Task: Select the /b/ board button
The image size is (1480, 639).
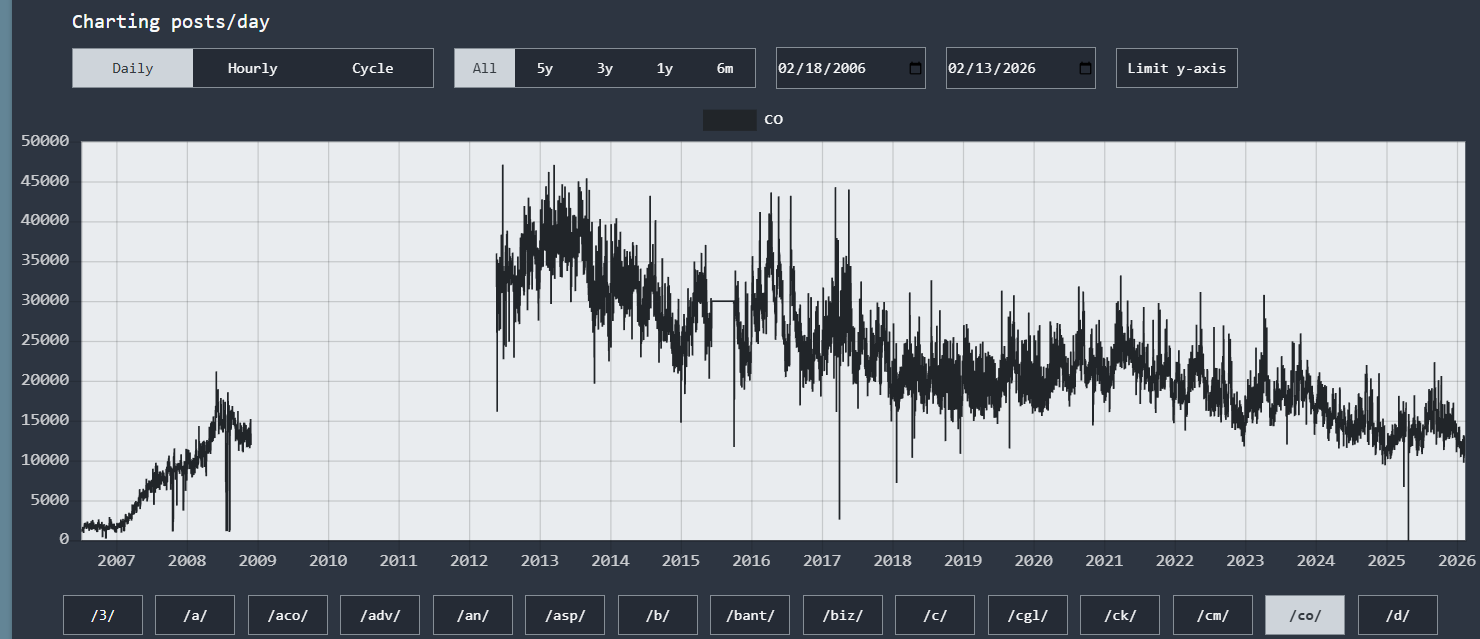Action: pos(658,615)
